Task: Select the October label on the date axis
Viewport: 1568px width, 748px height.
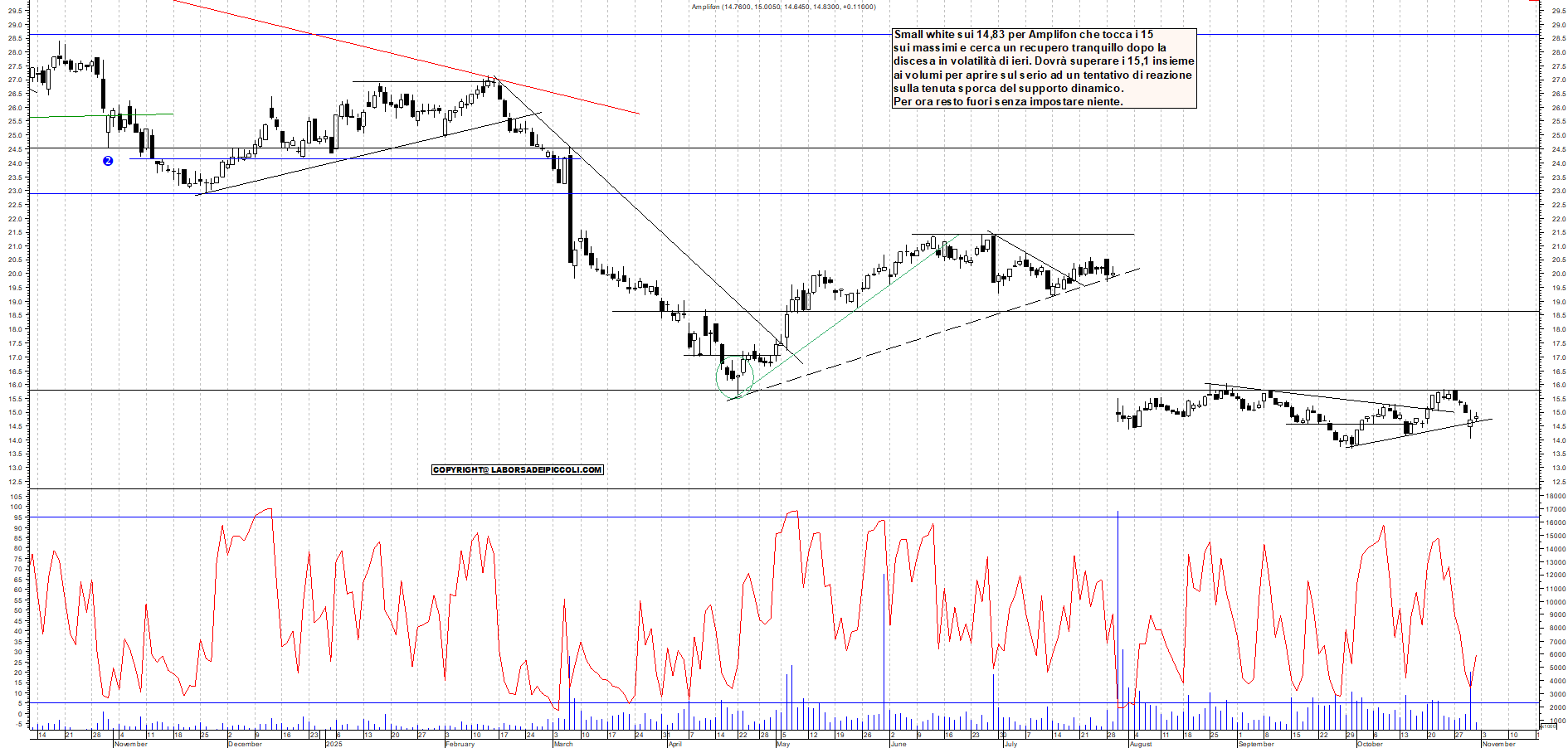Action: point(1369,744)
